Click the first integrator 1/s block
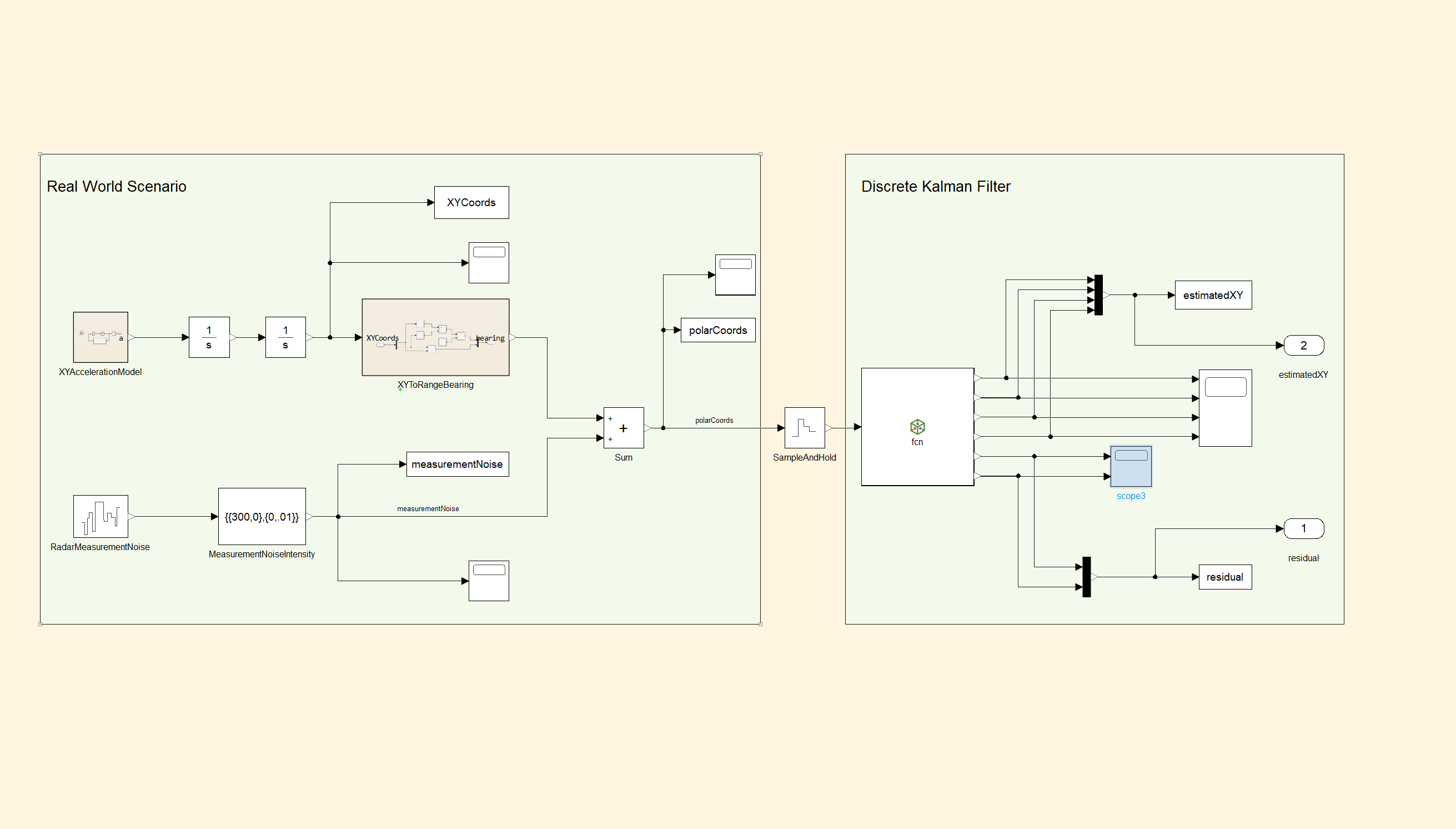The height and width of the screenshot is (829, 1456). click(209, 337)
